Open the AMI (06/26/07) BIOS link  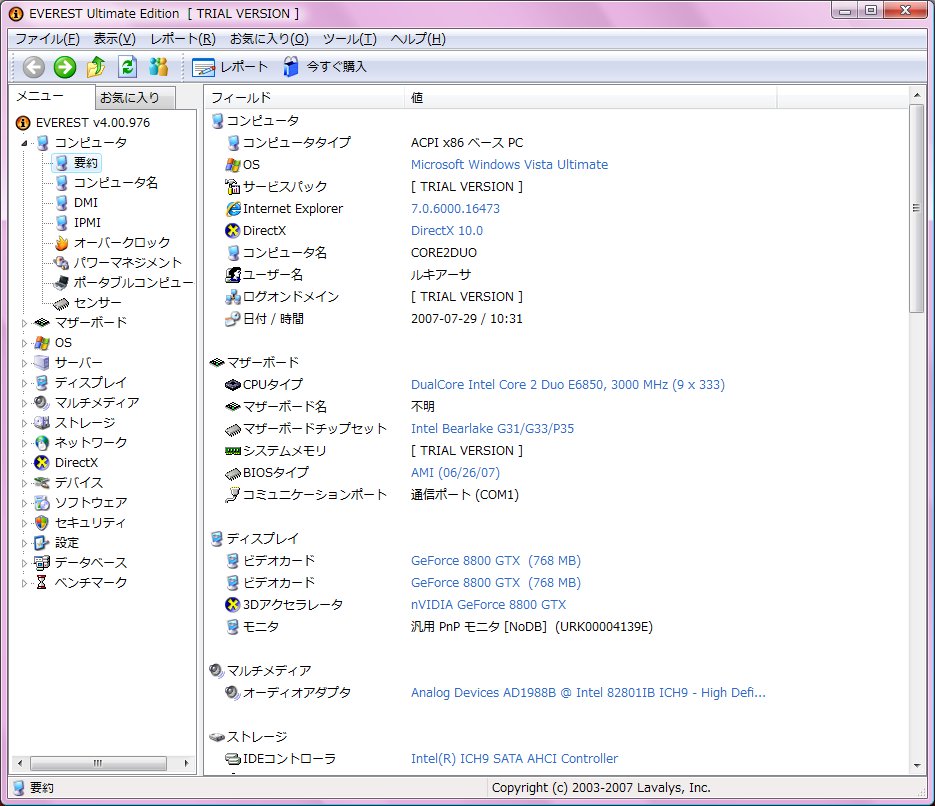click(455, 473)
